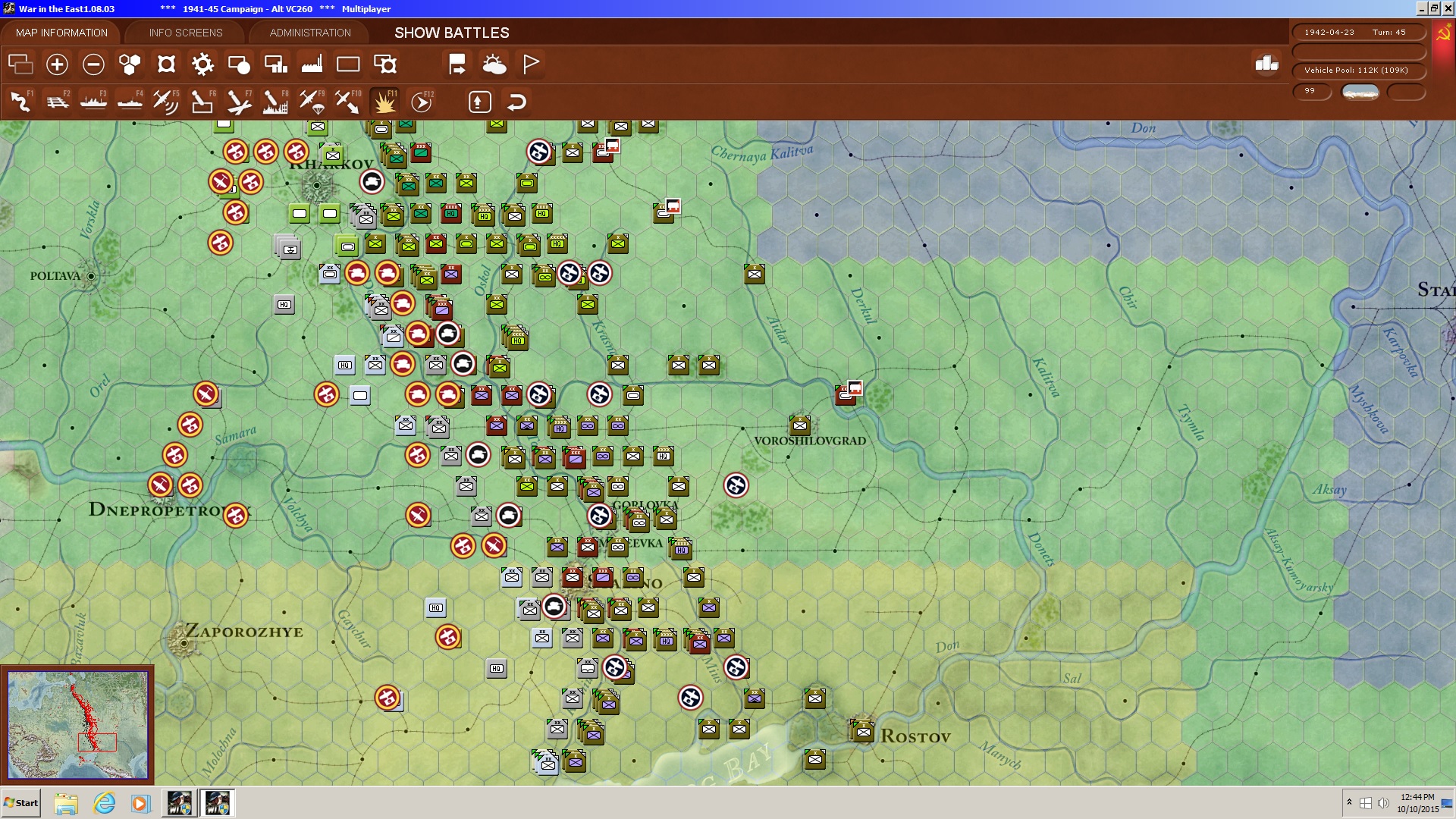The image size is (1456, 819).
Task: Click the minimap thumbnail in the corner
Action: pyautogui.click(x=77, y=725)
